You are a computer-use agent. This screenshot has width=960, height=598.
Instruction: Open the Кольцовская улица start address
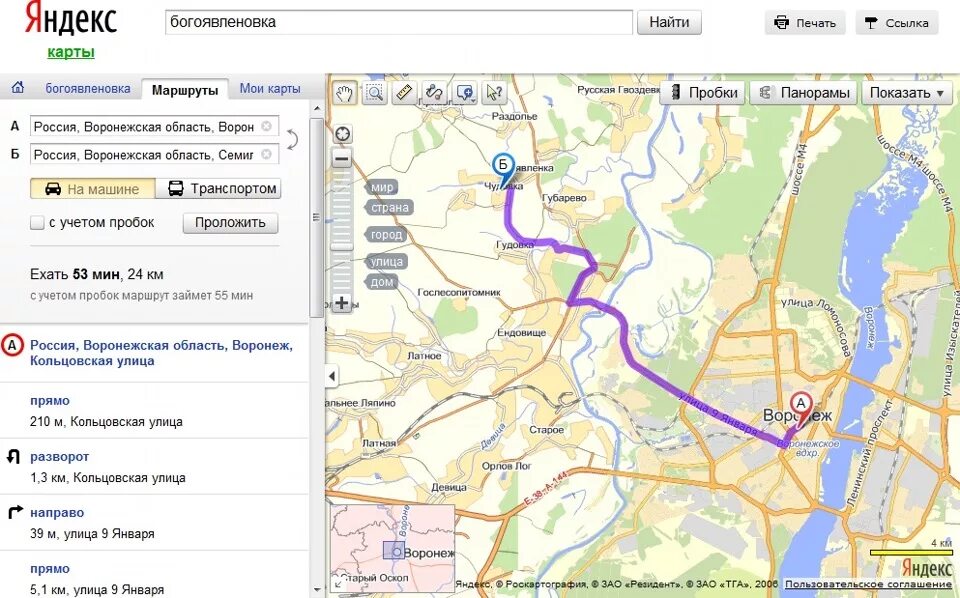[162, 353]
